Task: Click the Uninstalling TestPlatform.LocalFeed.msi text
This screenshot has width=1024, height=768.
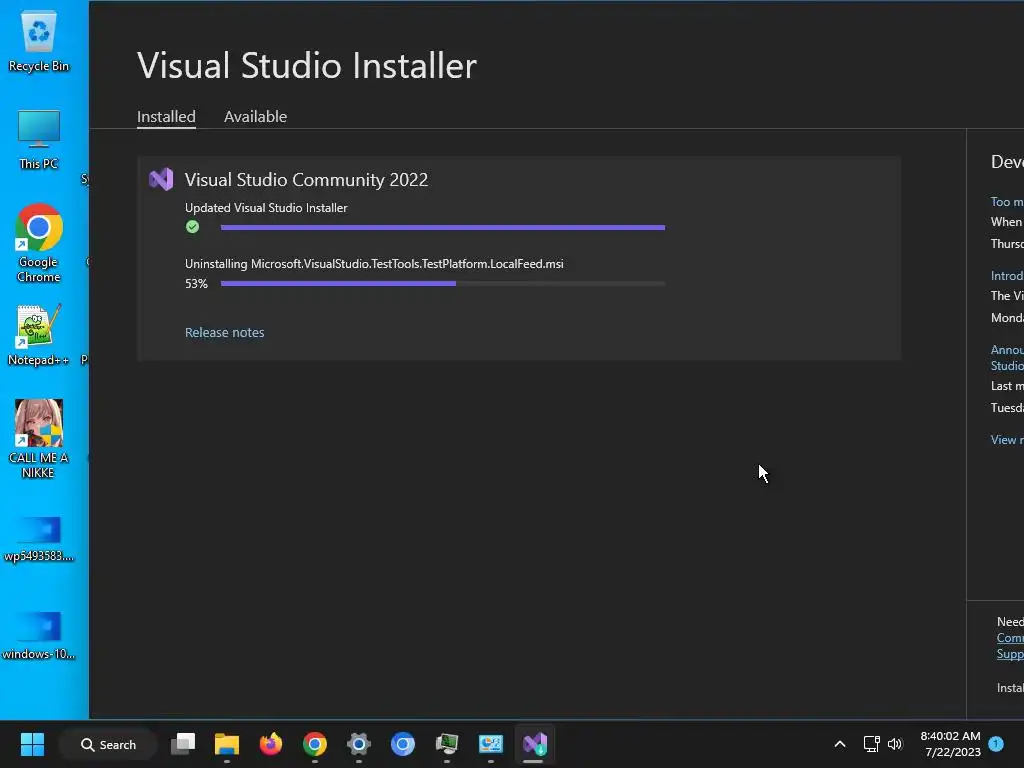Action: [374, 264]
